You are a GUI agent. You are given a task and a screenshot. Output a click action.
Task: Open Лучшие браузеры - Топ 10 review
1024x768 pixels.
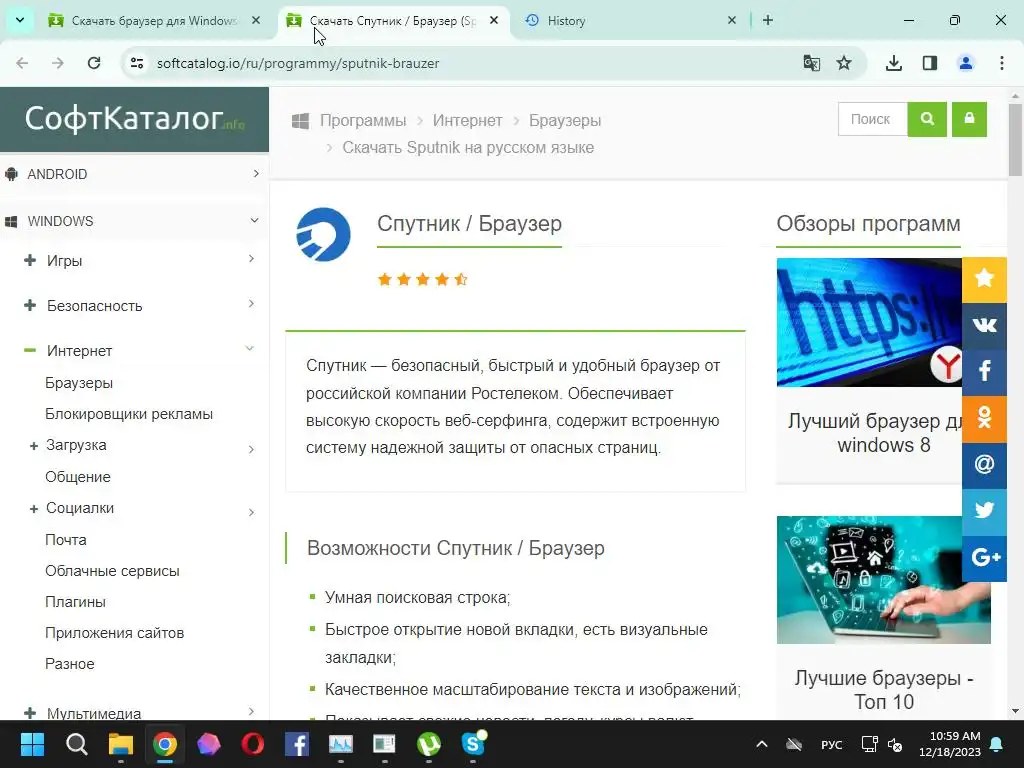[x=884, y=690]
